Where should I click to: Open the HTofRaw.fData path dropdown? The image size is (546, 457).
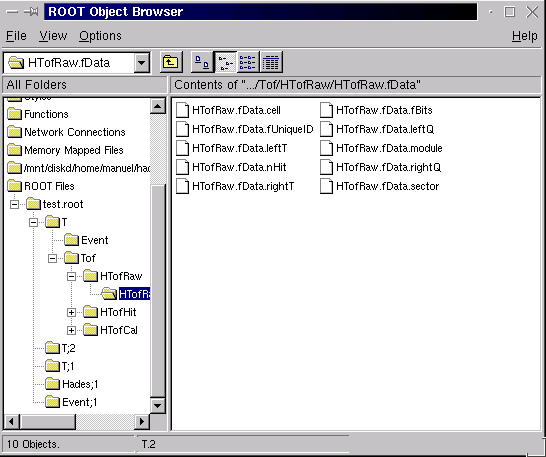[x=142, y=63]
